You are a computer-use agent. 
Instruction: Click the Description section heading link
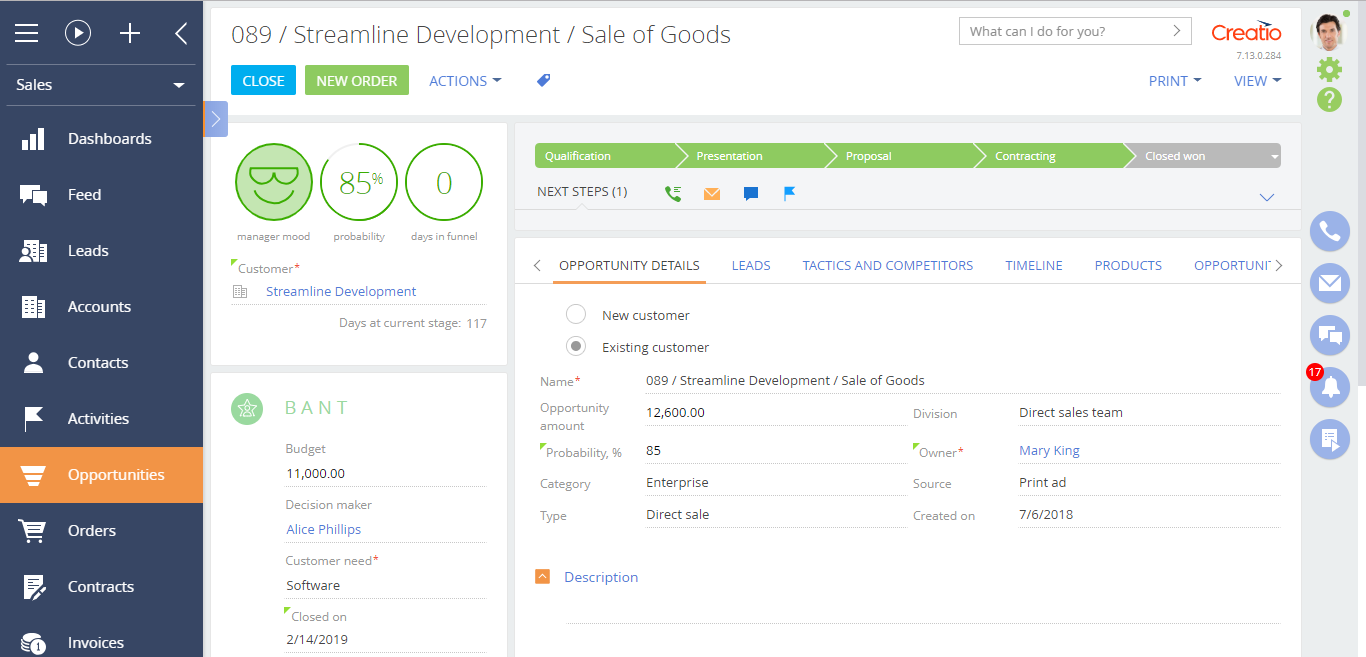coord(601,577)
